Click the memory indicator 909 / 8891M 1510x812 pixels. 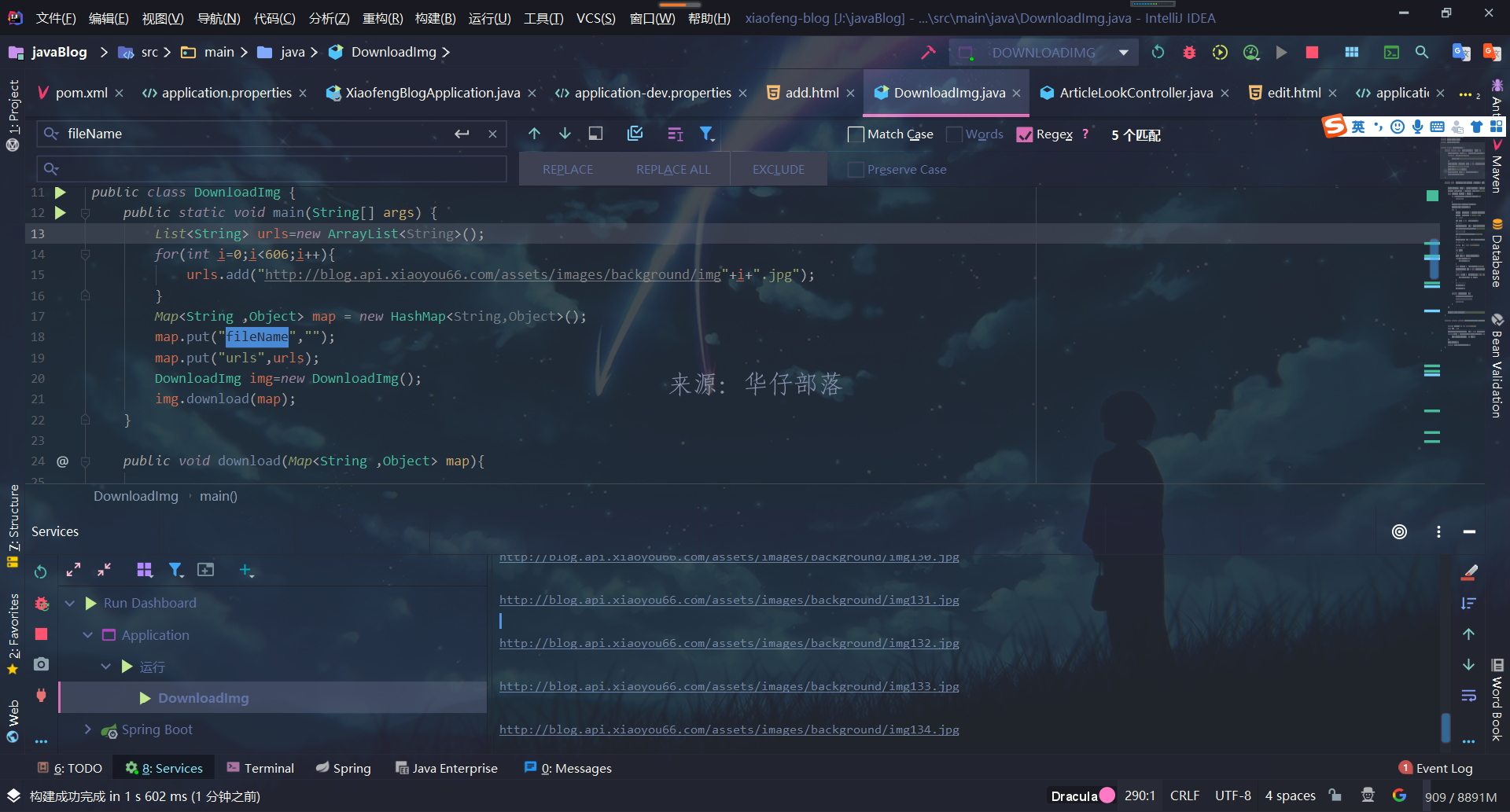click(x=1460, y=796)
